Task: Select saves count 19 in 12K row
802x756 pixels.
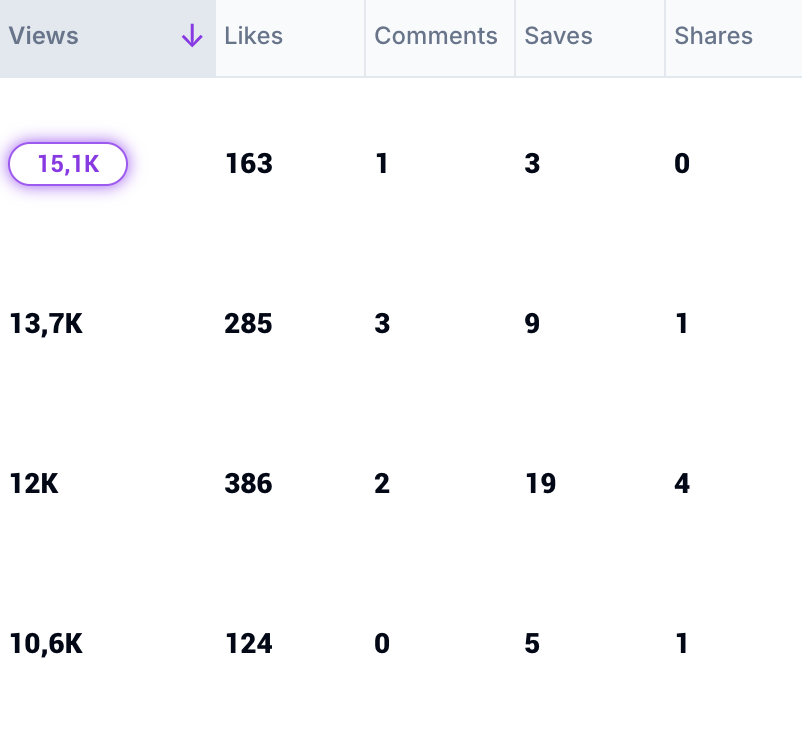Action: tap(540, 484)
